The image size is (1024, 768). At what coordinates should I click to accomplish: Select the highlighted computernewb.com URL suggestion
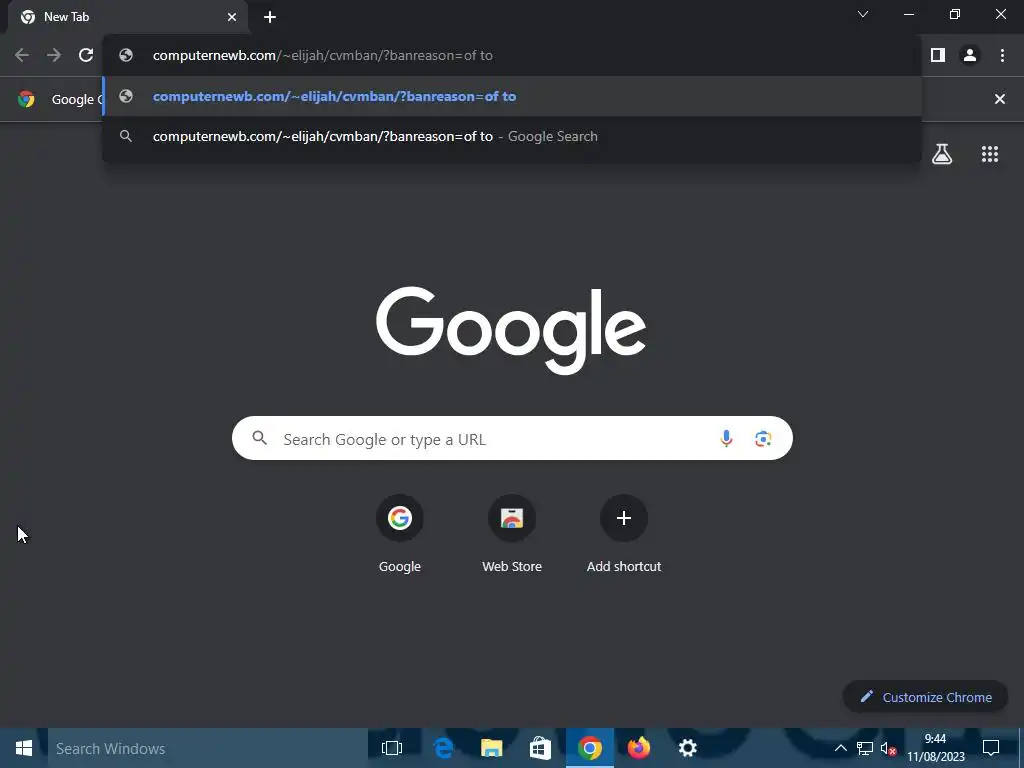pyautogui.click(x=512, y=97)
